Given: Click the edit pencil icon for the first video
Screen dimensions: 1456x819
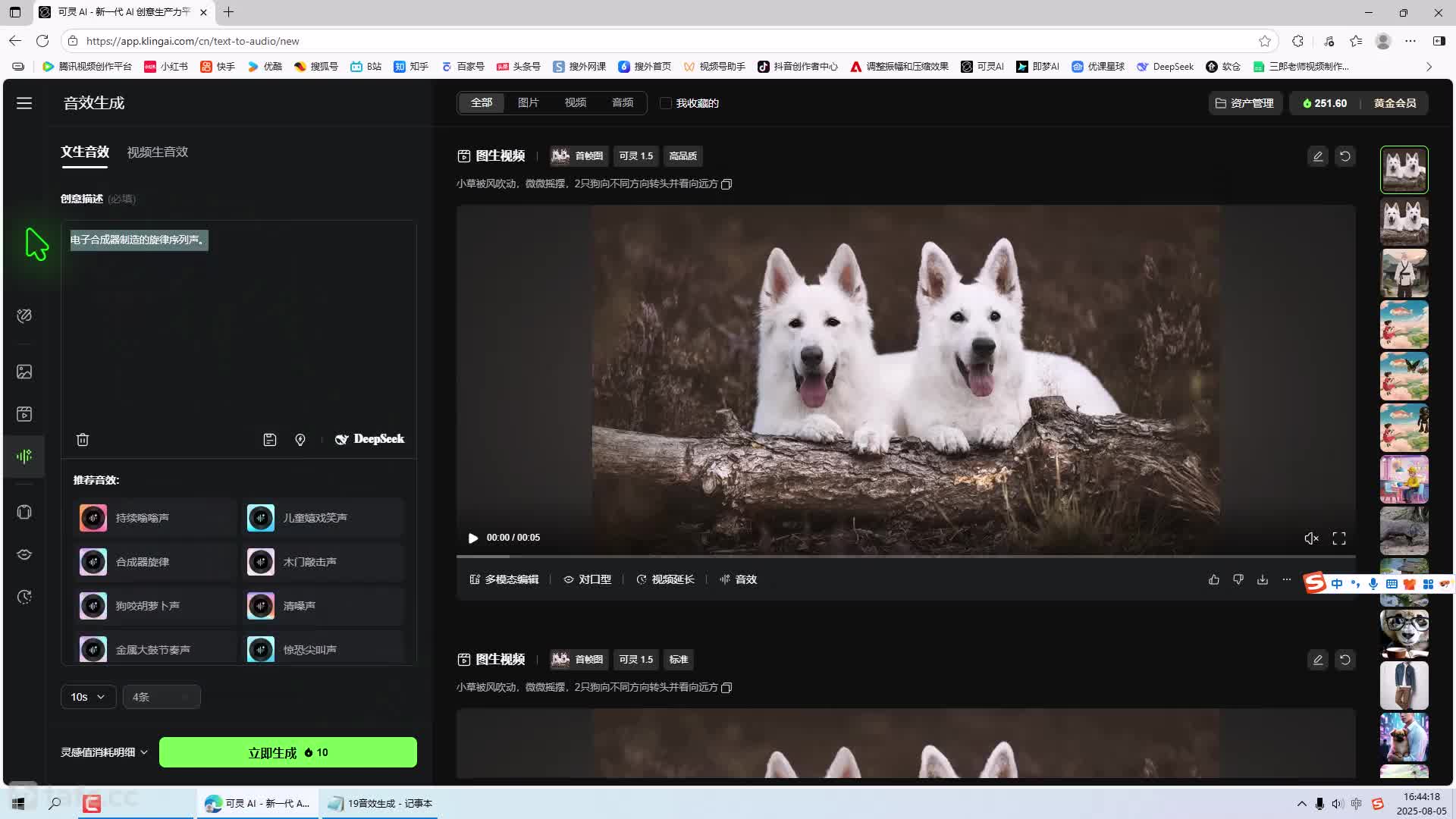Looking at the screenshot, I should click(1317, 156).
